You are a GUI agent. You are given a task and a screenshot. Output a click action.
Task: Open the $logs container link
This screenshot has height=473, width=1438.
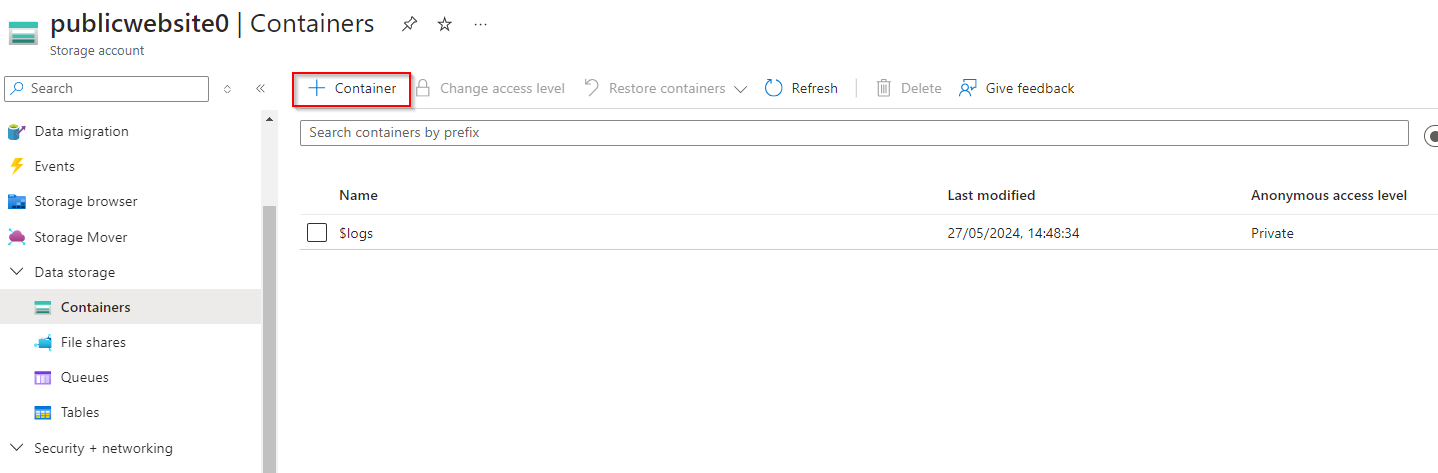(356, 233)
